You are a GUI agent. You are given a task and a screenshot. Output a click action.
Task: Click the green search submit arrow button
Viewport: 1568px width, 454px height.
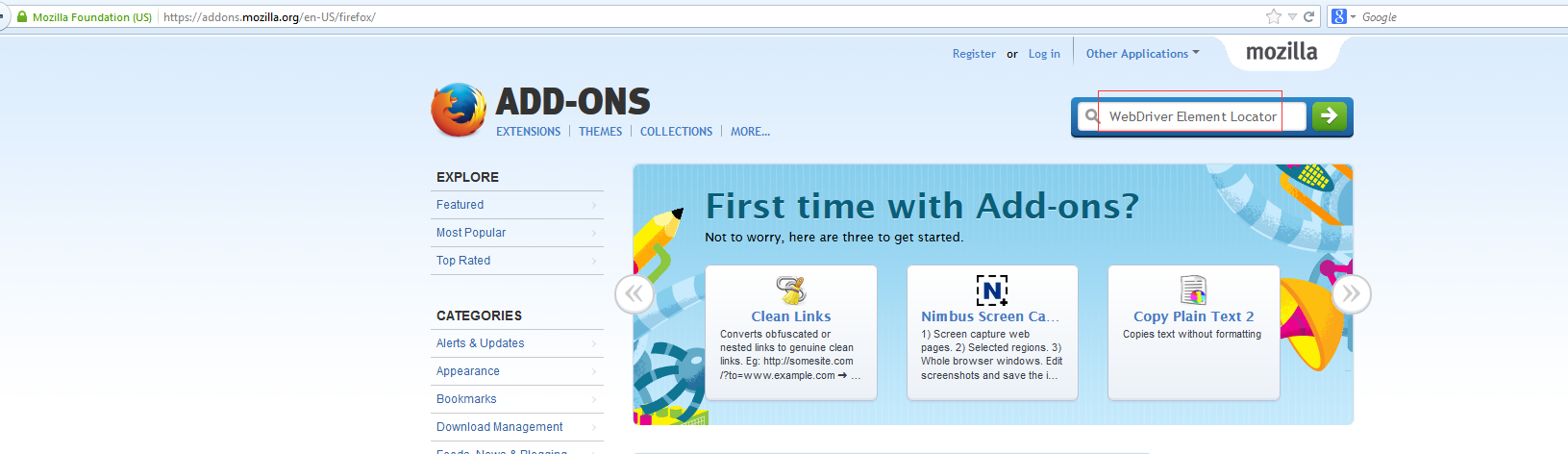pyautogui.click(x=1329, y=116)
